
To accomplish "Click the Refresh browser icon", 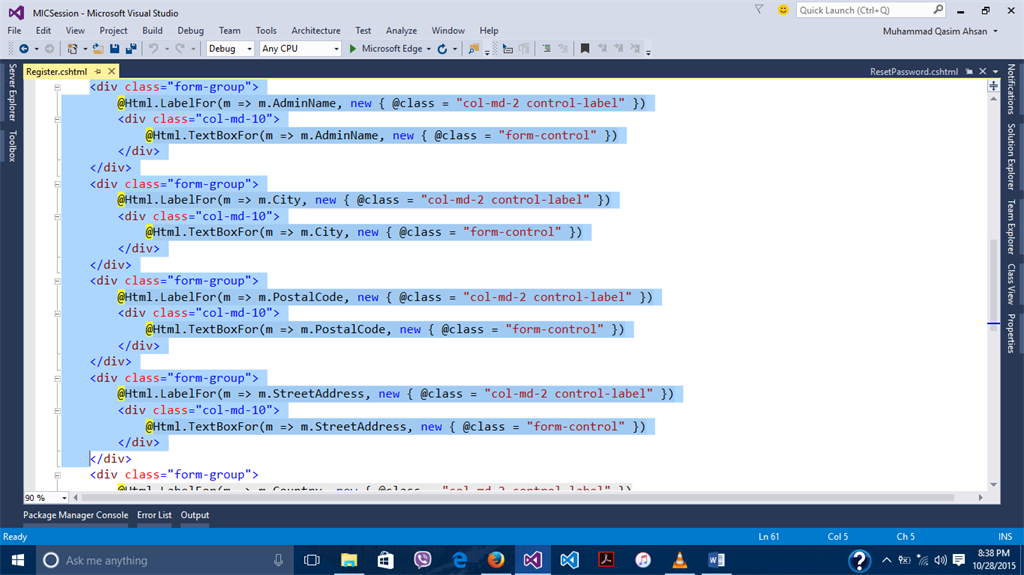I will click(x=441, y=48).
